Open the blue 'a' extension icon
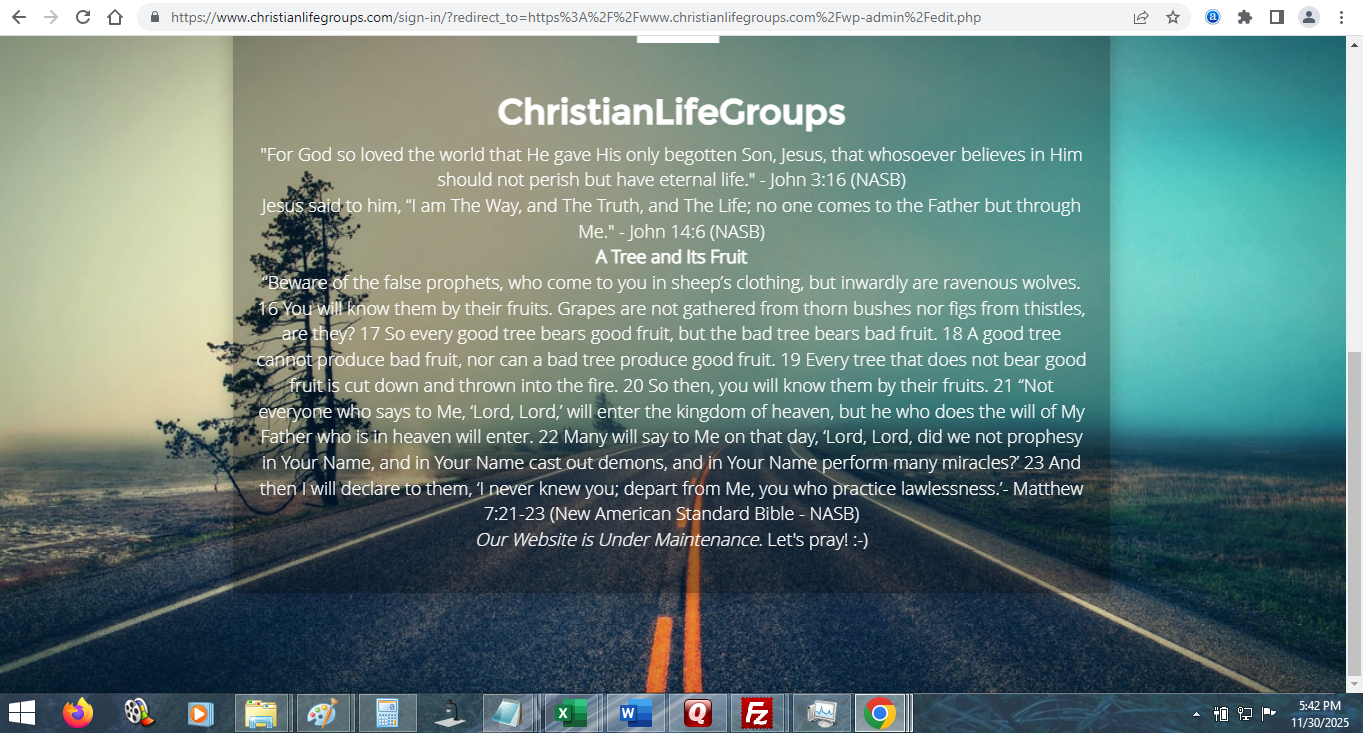Image resolution: width=1363 pixels, height=733 pixels. (1213, 17)
